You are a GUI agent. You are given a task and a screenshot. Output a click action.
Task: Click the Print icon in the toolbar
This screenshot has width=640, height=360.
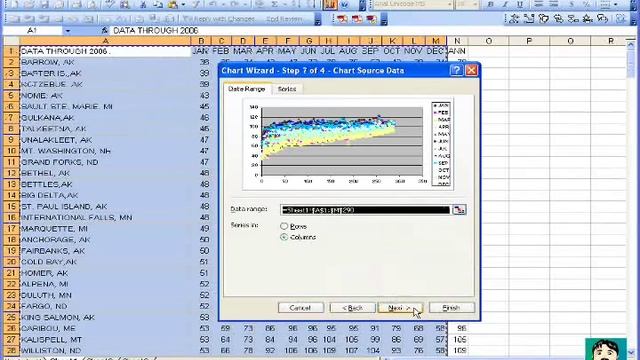(76, 4)
